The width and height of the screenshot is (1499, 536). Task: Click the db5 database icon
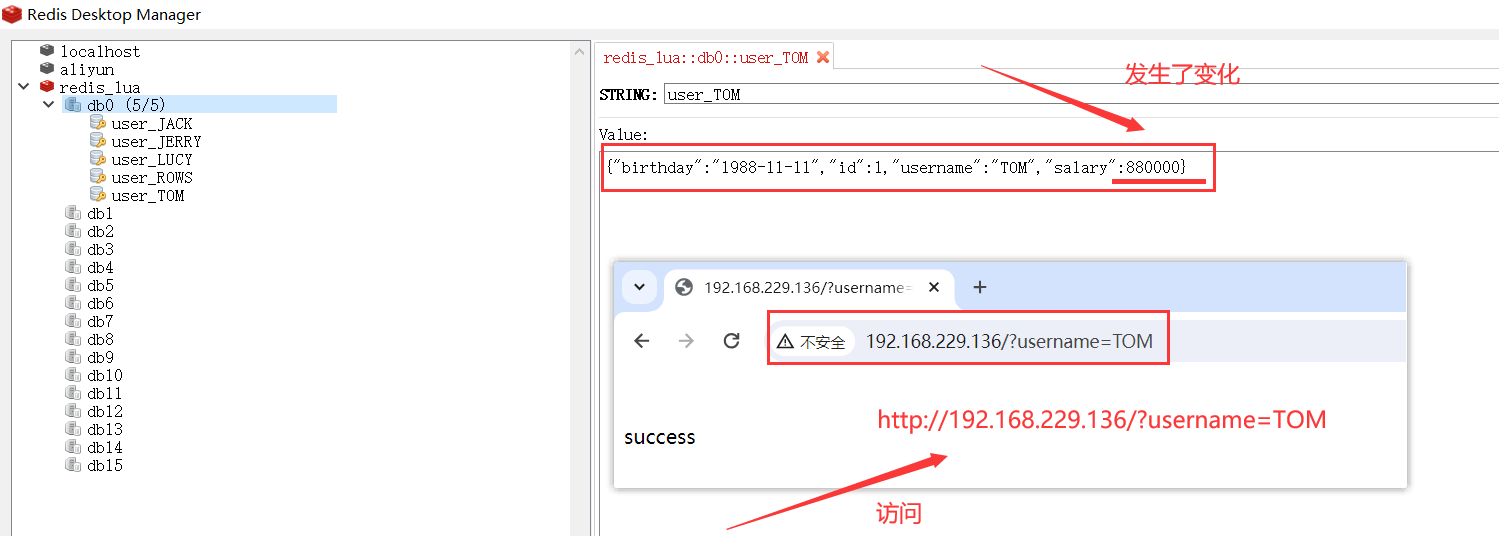[x=73, y=285]
